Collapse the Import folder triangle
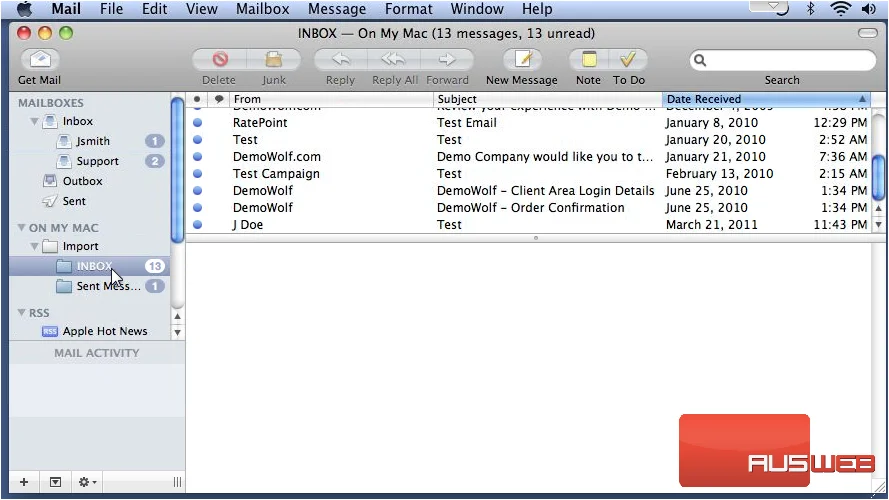 pyautogui.click(x=35, y=246)
